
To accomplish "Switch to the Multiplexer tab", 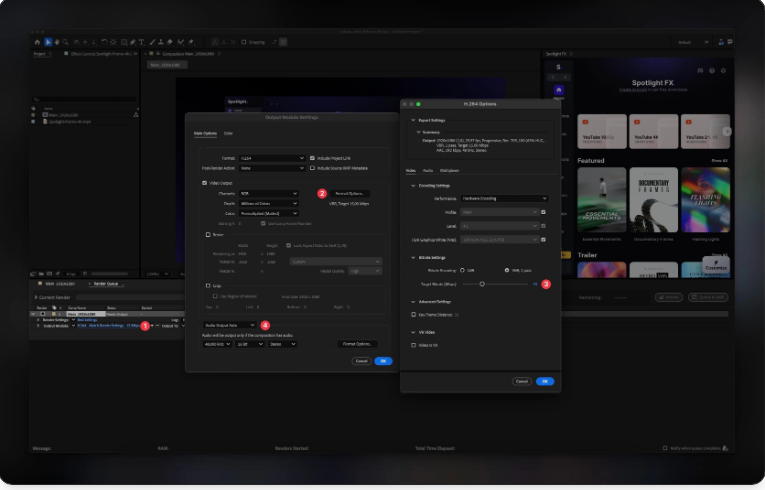I will coord(449,170).
